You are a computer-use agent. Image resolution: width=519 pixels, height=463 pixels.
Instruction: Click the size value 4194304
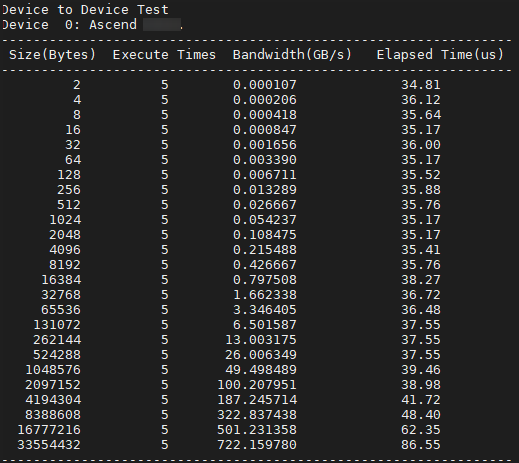point(53,400)
